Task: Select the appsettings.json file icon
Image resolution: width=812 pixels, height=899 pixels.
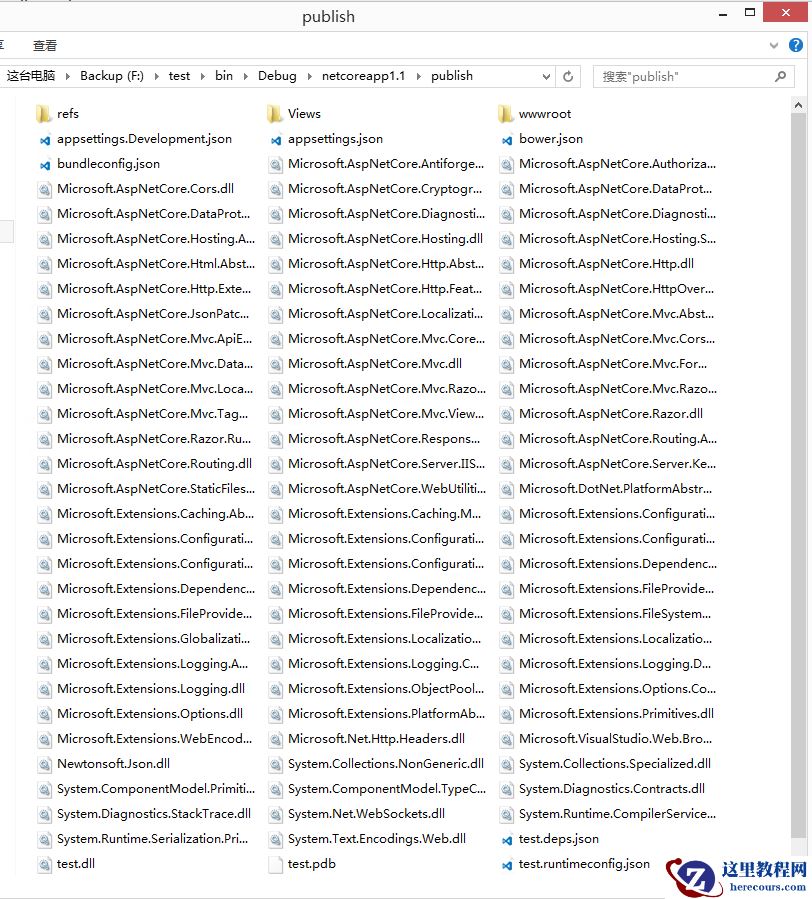Action: (276, 139)
